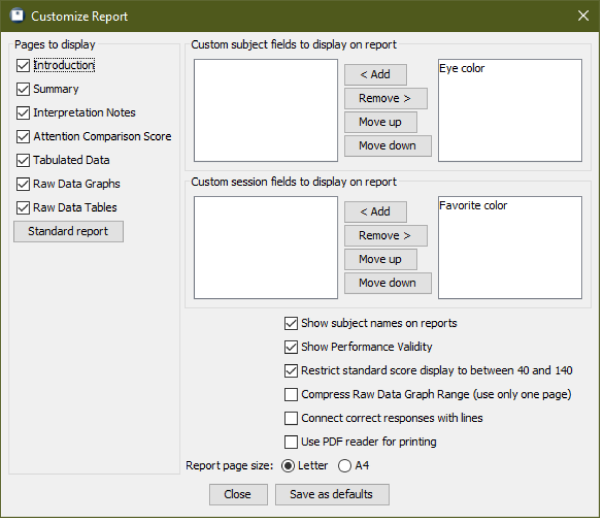This screenshot has height=518, width=600.
Task: Select Eye color in subject fields list
Action: click(x=462, y=68)
